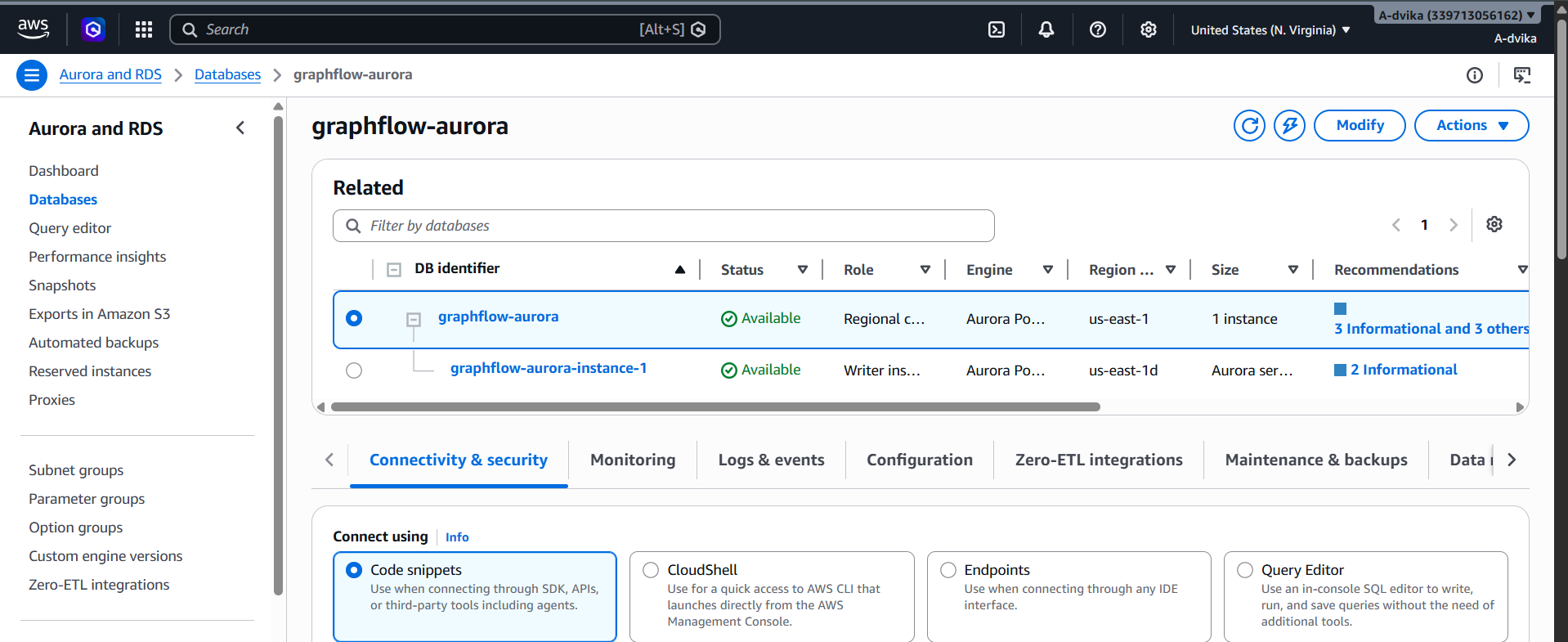Sort by DB identifier ascending arrow
This screenshot has height=642, width=1568.
680,270
